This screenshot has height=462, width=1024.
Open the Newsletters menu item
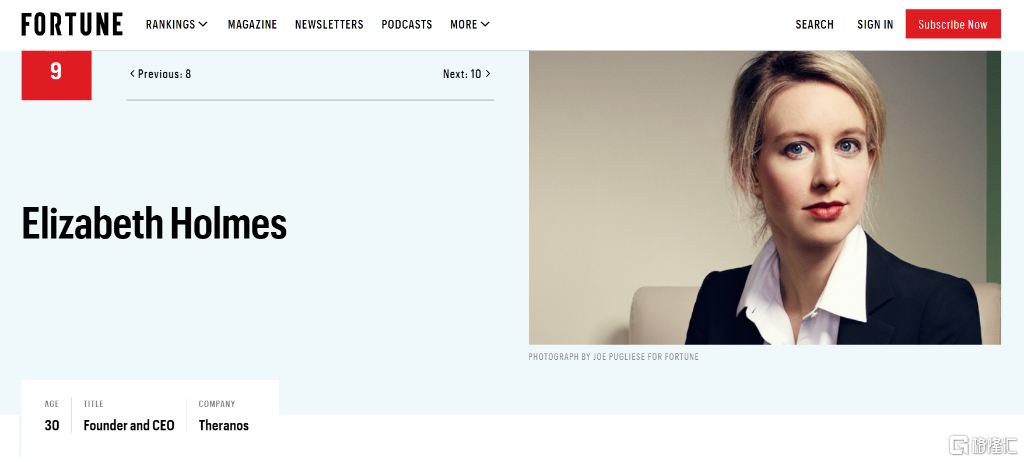(329, 24)
